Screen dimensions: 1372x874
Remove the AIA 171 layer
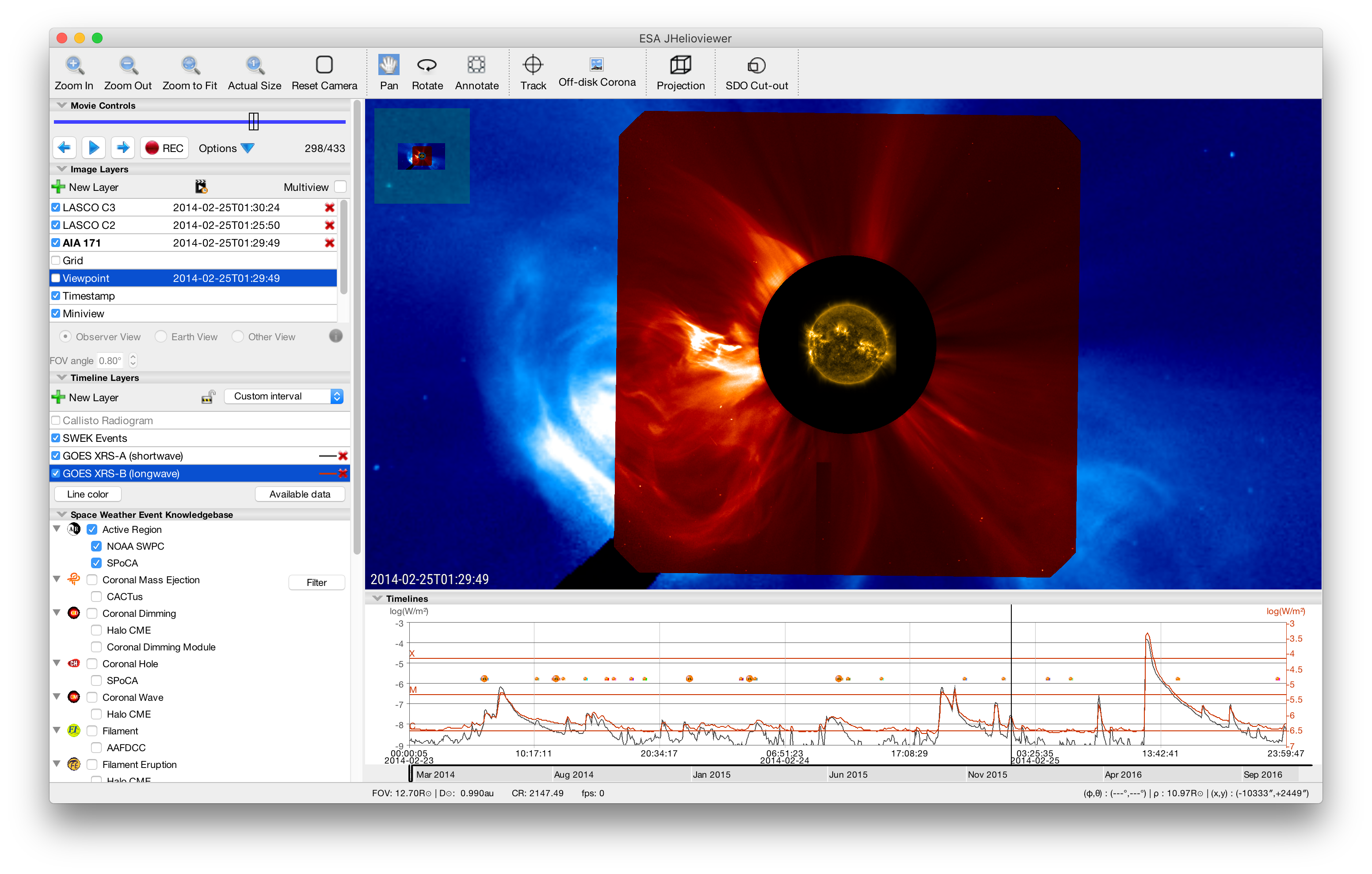tap(329, 243)
